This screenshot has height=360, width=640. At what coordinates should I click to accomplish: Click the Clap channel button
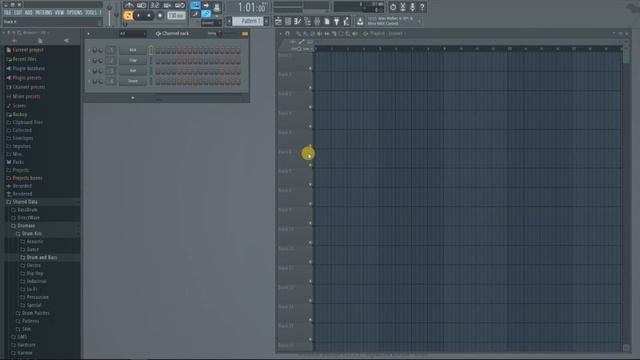coord(133,60)
